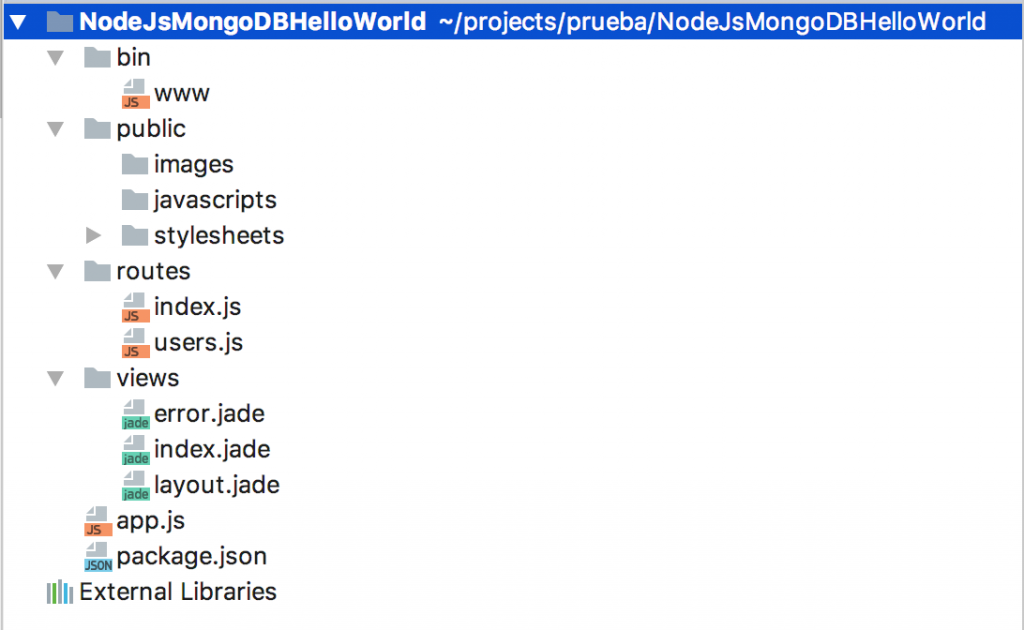Click the project root folder icon
1024x630 pixels.
[x=59, y=22]
